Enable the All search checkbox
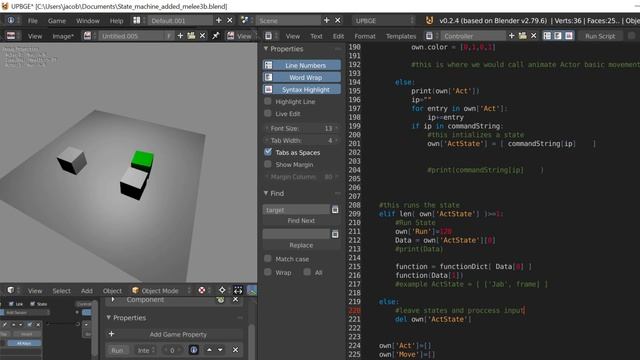 [307, 272]
